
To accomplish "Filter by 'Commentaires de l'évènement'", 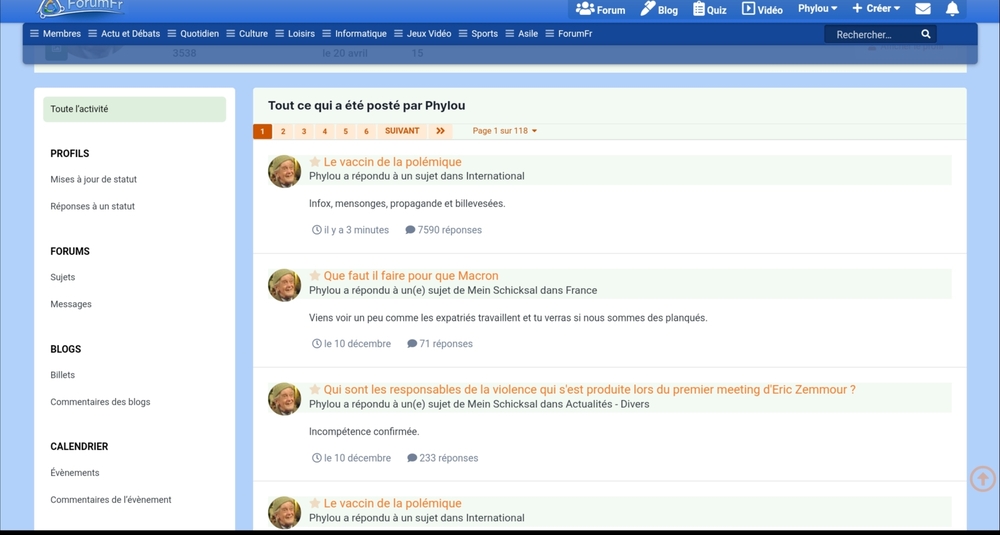I will tap(111, 500).
